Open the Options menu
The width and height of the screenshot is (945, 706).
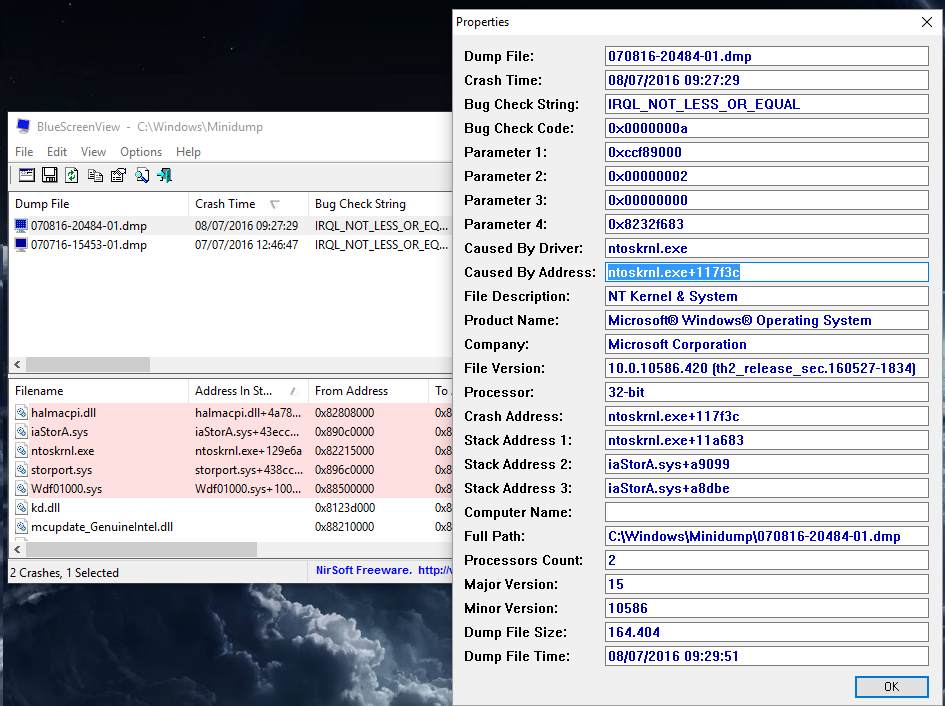[141, 152]
